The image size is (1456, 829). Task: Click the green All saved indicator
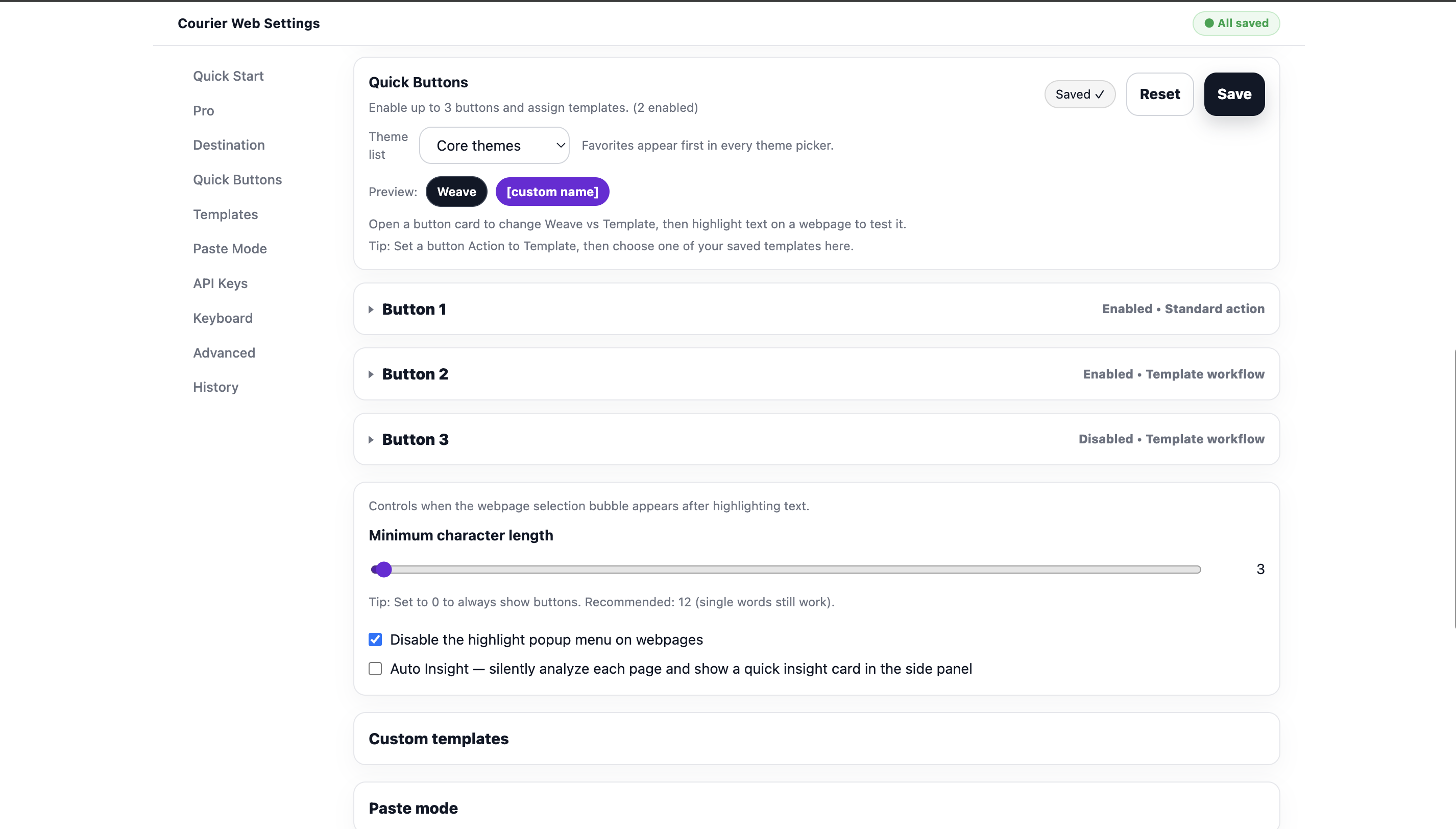coord(1236,23)
